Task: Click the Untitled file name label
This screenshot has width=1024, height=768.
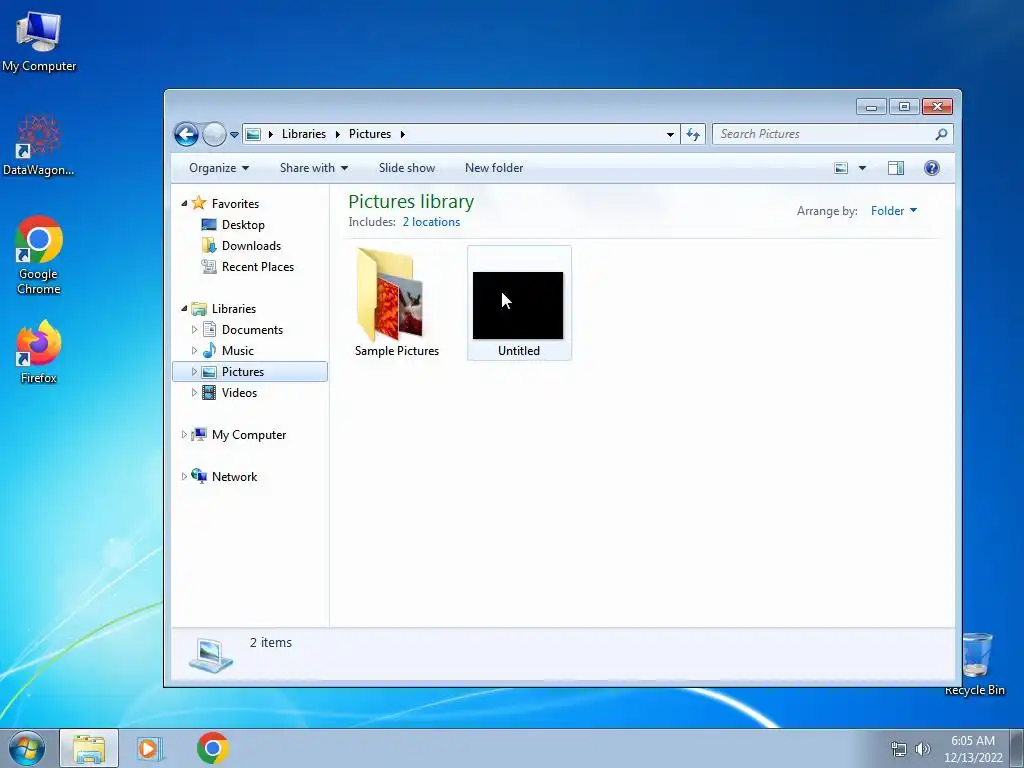Action: click(x=519, y=351)
